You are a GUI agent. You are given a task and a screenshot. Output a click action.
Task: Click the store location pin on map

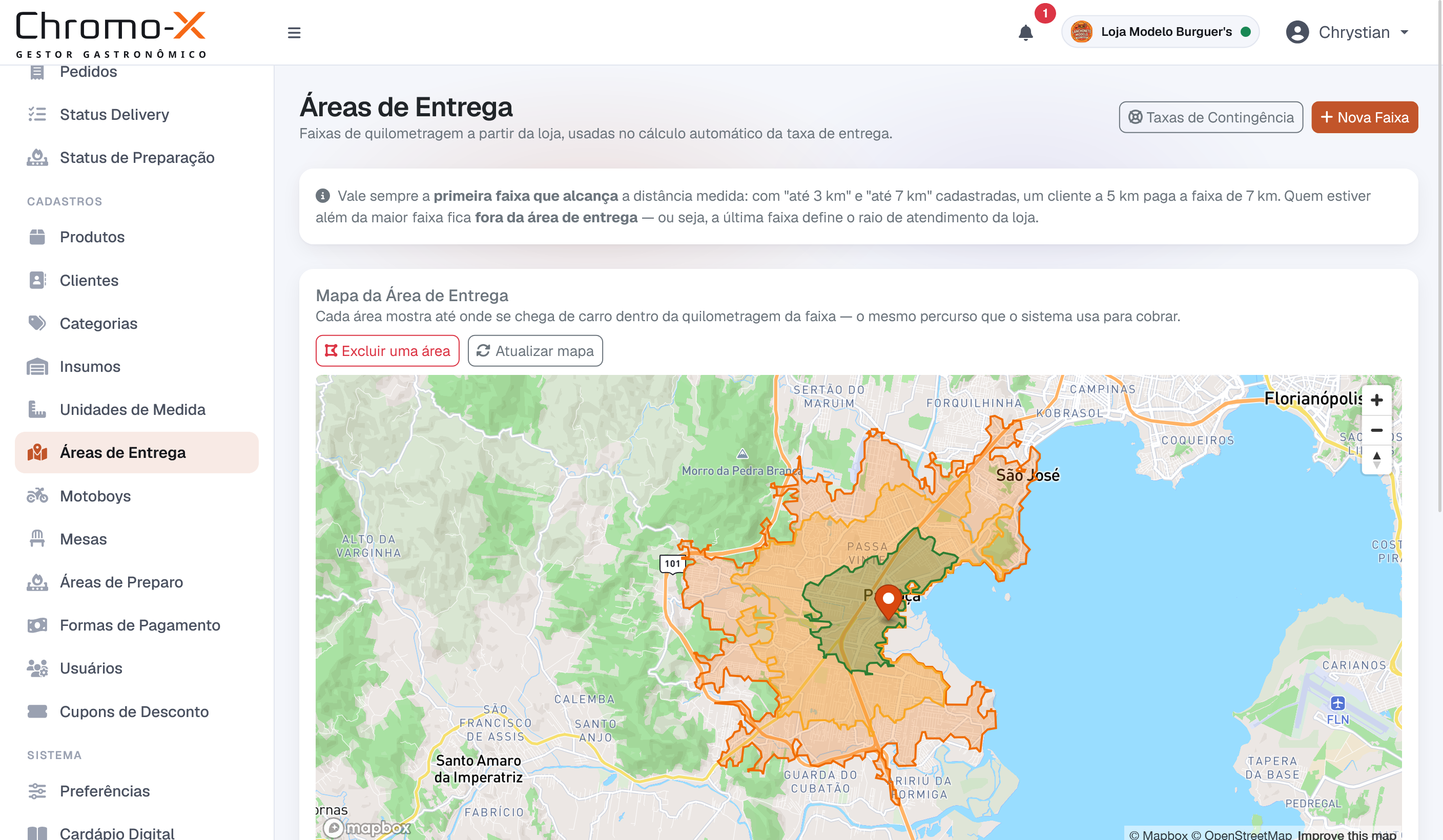pos(888,601)
